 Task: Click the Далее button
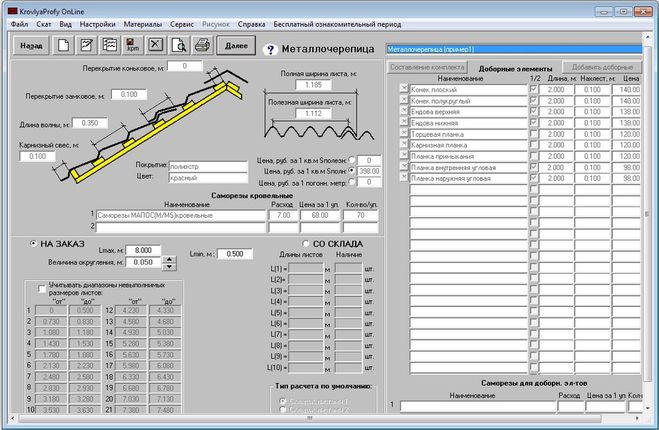[x=235, y=45]
